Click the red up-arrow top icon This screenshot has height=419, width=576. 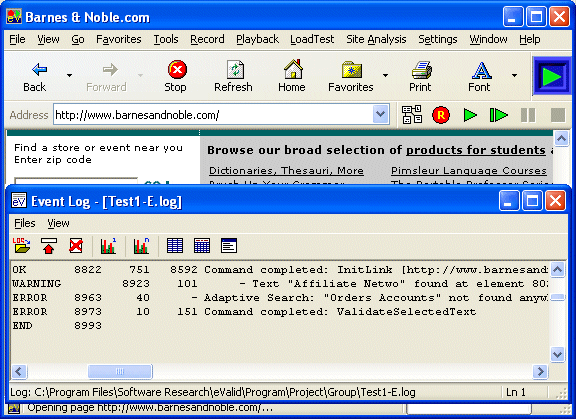[49, 245]
